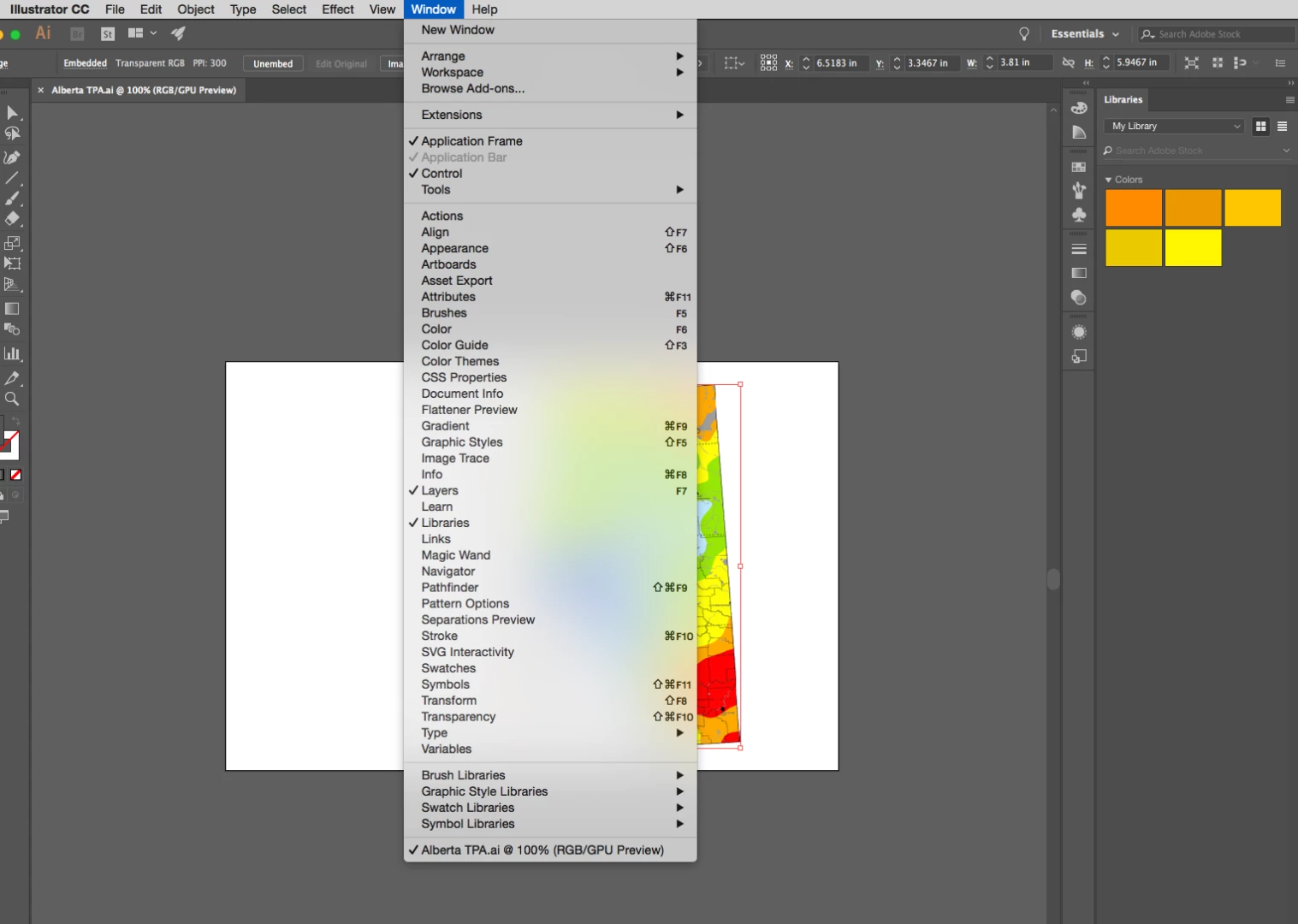Collapse the Colors section triangle
This screenshot has height=924, width=1298.
[x=1108, y=180]
